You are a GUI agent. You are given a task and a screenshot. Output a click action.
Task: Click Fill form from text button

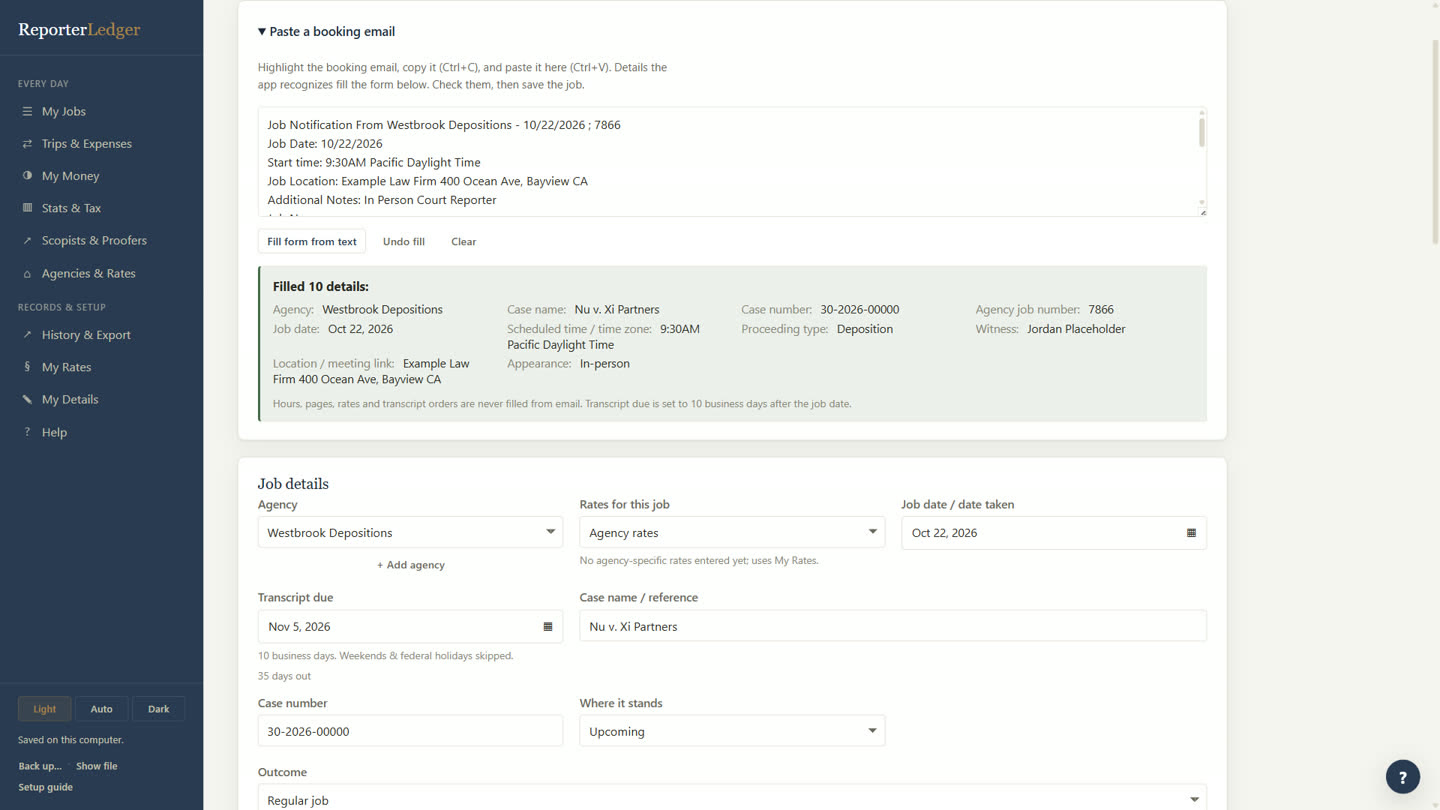click(x=312, y=241)
